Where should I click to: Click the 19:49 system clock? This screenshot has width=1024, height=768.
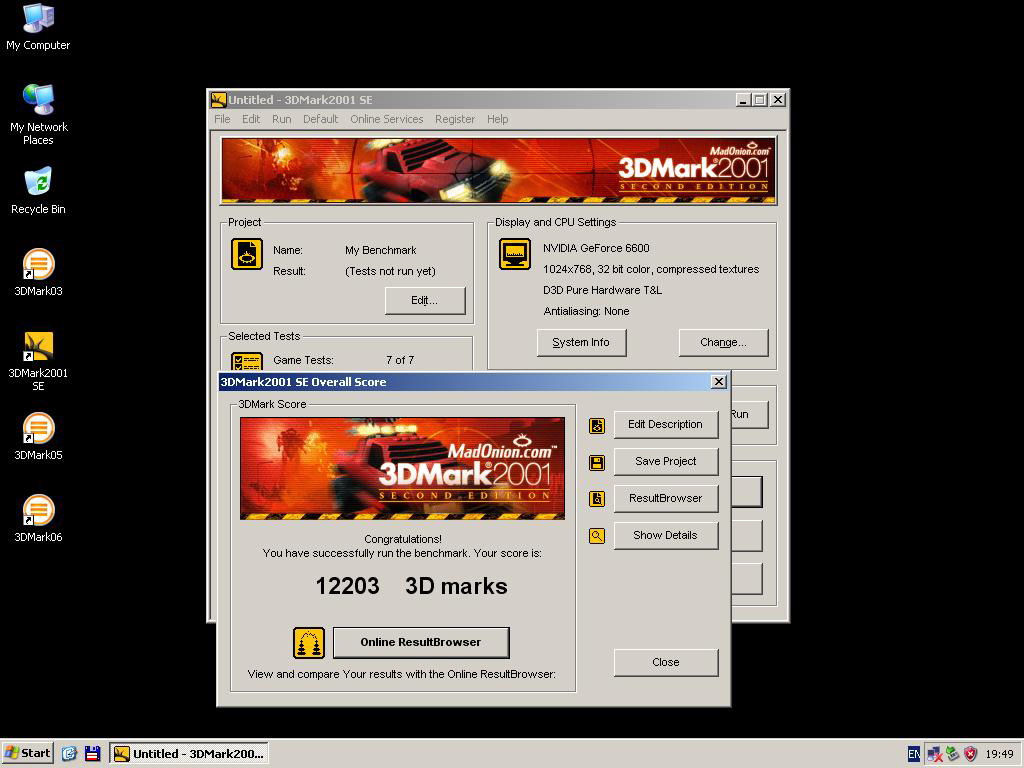coord(999,754)
